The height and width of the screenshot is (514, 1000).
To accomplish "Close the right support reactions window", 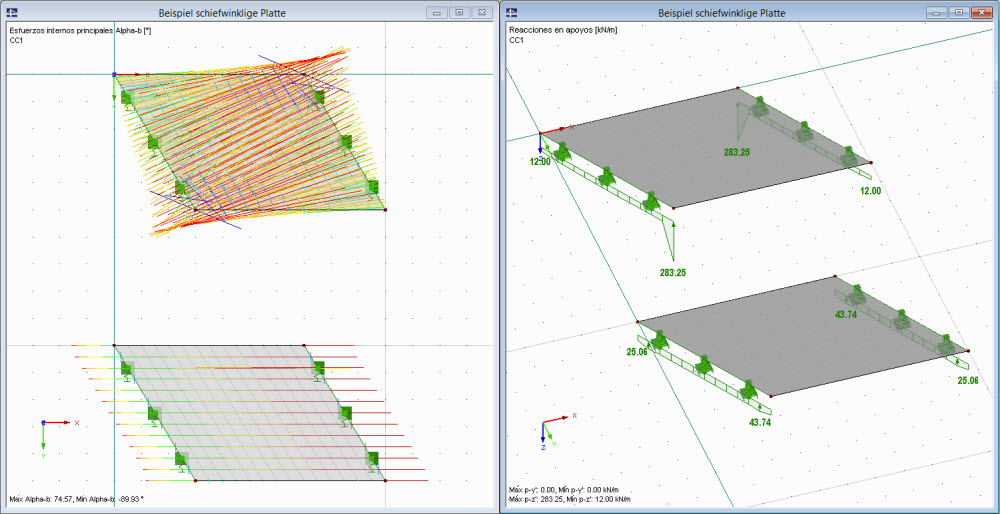I will click(983, 13).
